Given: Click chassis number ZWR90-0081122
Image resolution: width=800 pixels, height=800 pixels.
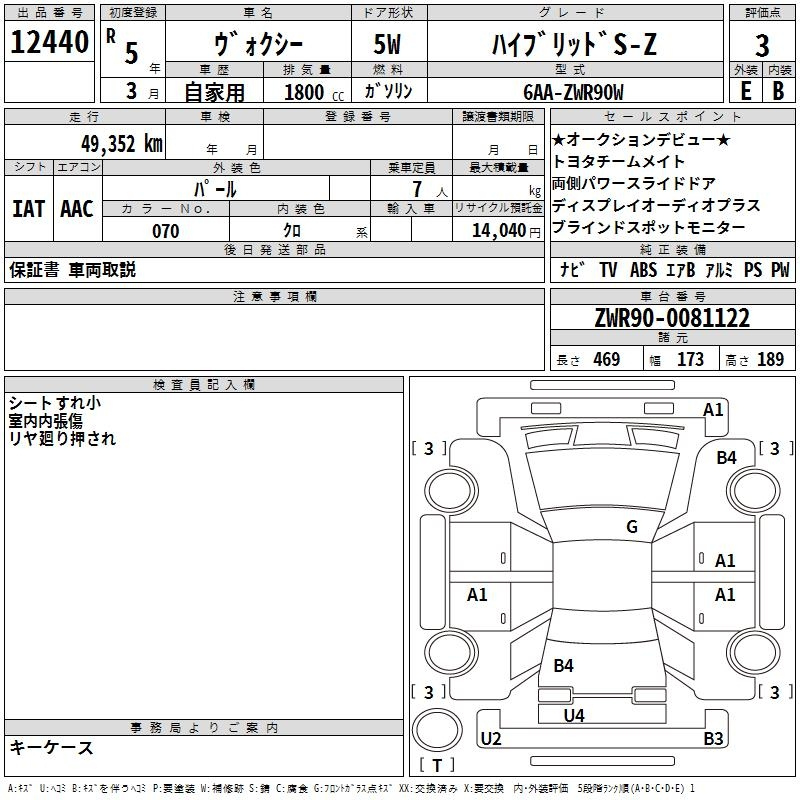Looking at the screenshot, I should coord(671,318).
